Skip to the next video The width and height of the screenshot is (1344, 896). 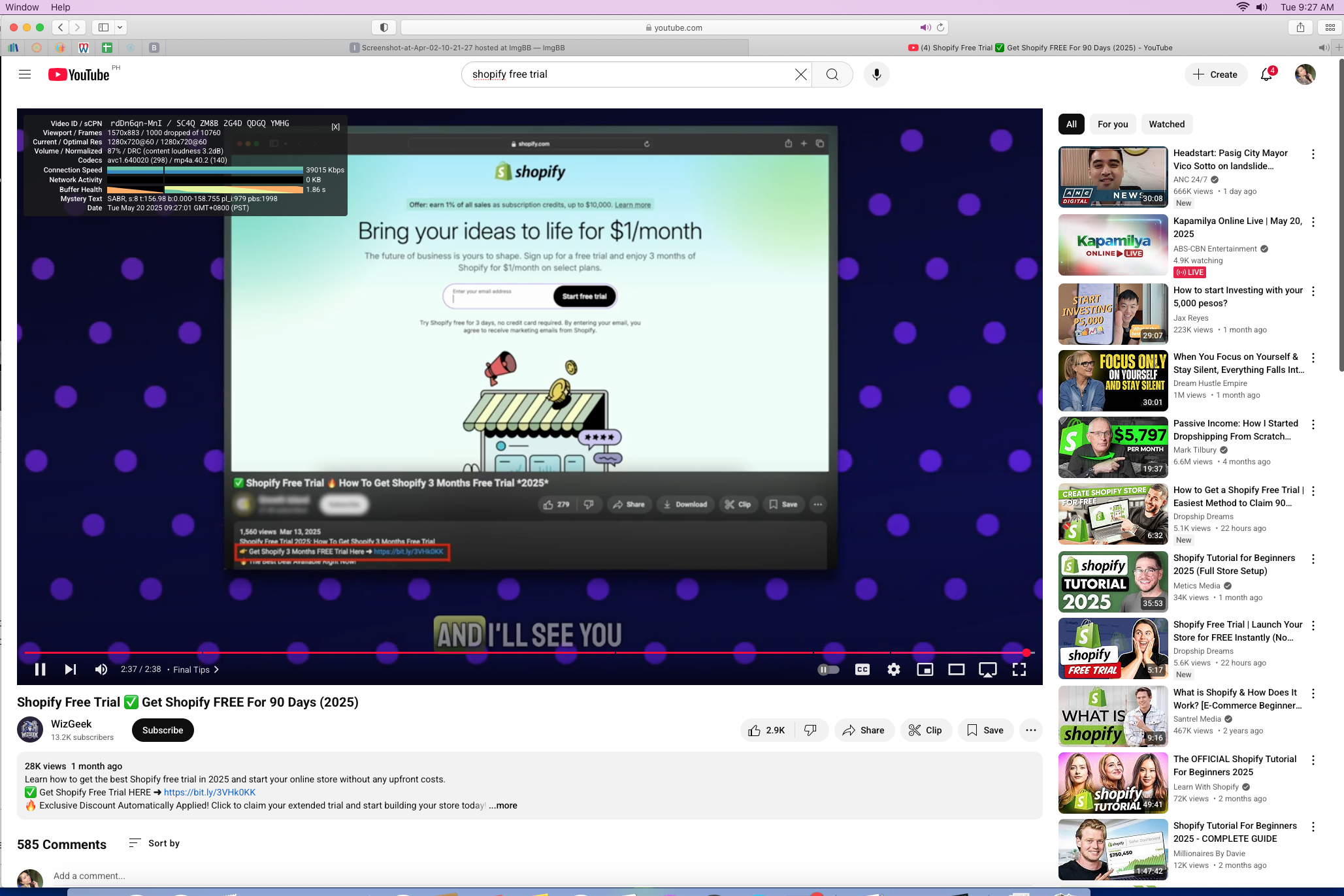point(71,669)
